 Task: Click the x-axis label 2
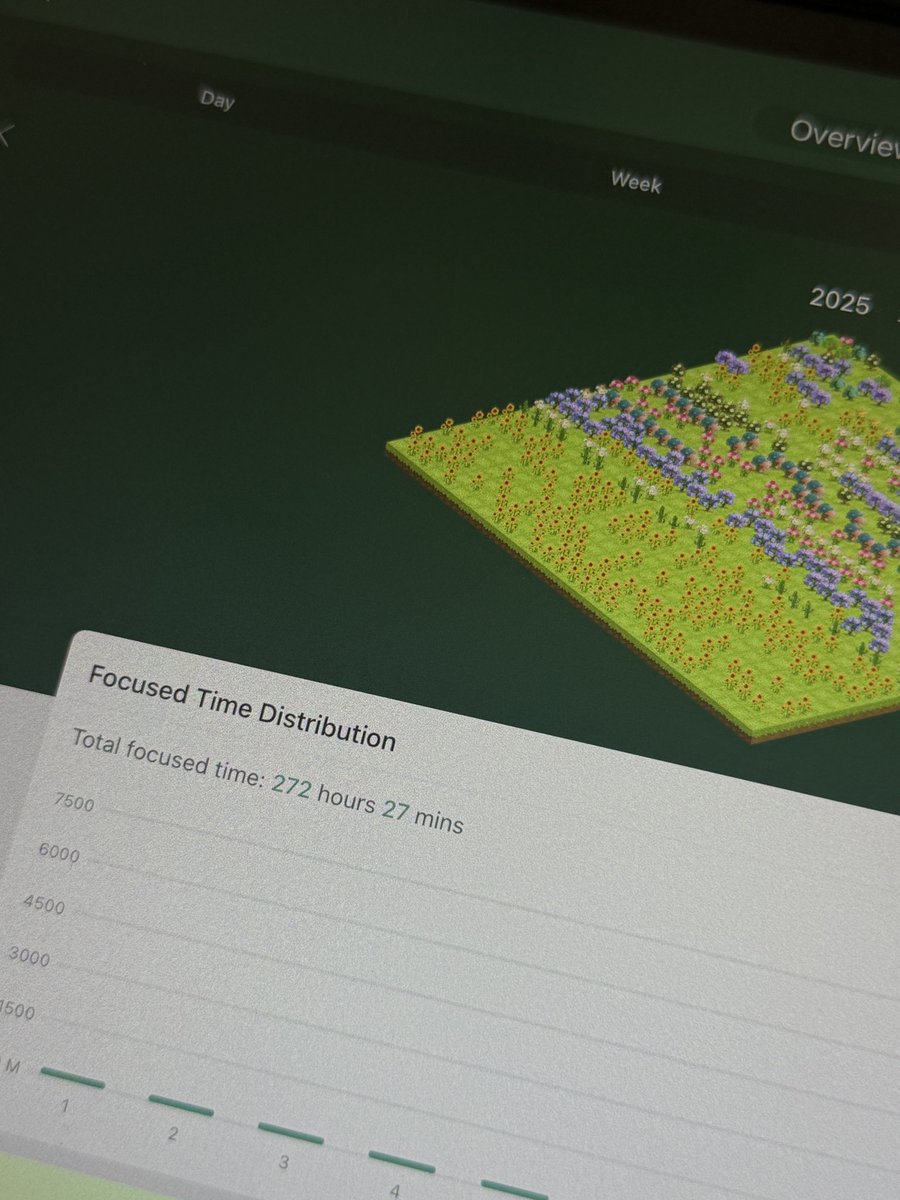[x=173, y=1135]
